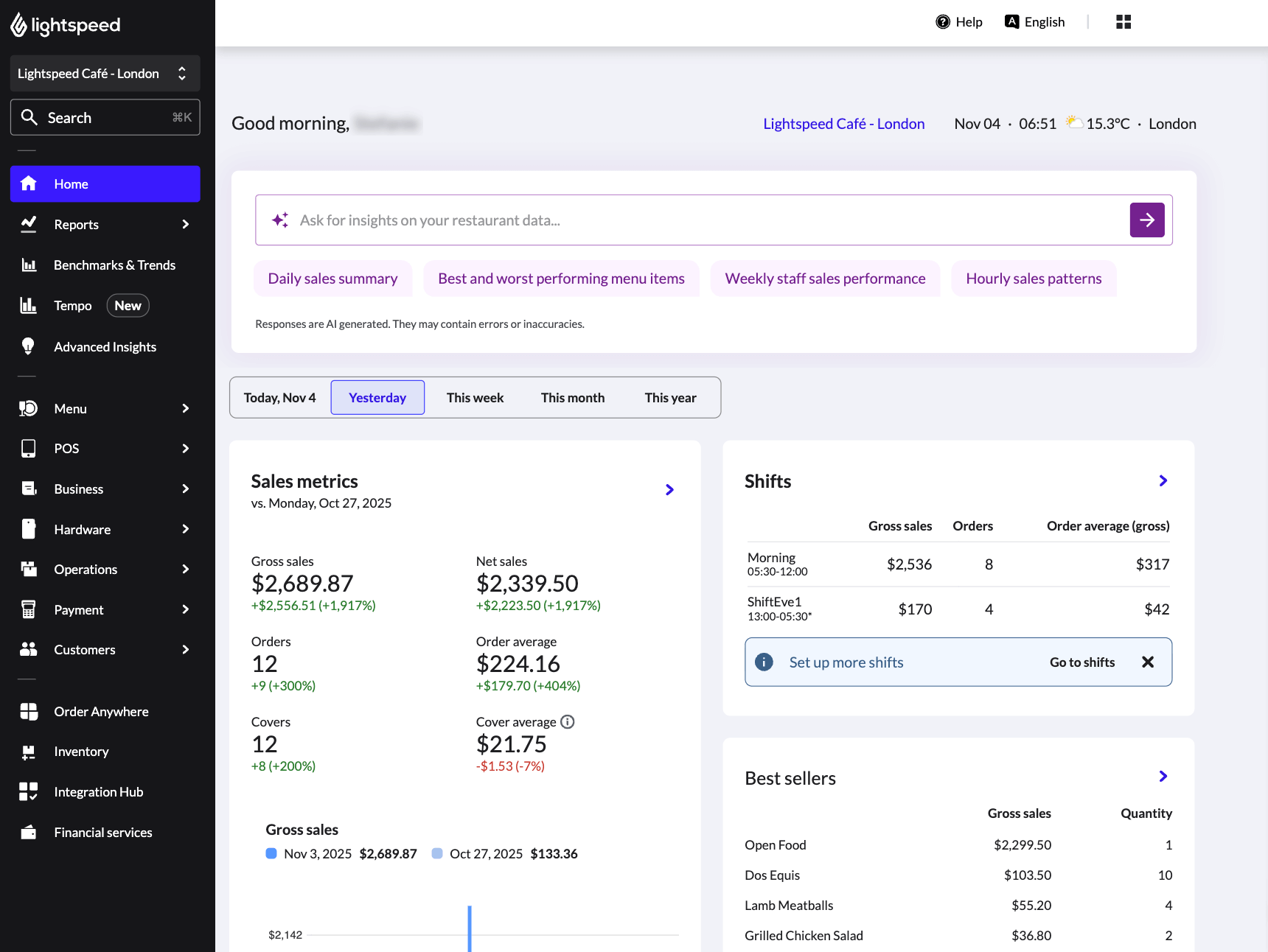This screenshot has height=952, width=1268.
Task: Dismiss the Set up more shifts banner
Action: tap(1148, 662)
